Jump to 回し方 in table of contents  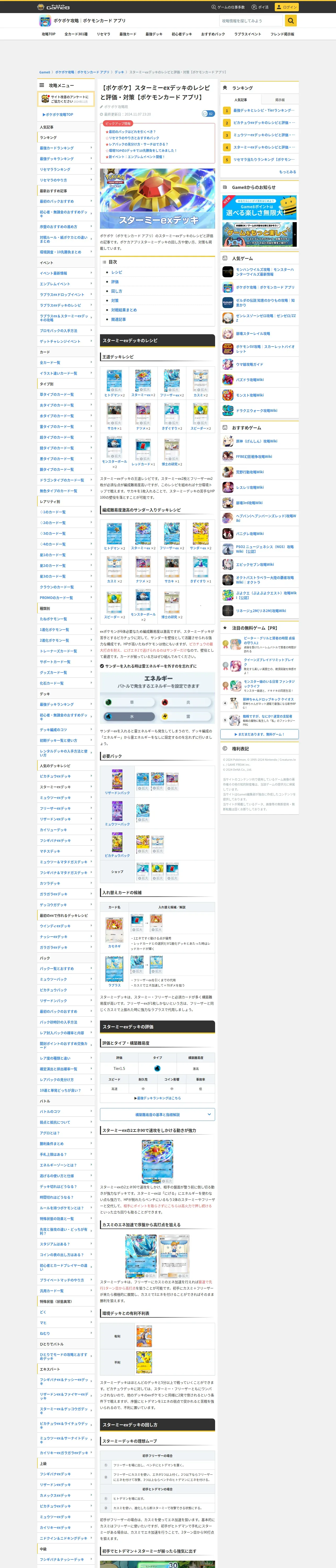(116, 291)
